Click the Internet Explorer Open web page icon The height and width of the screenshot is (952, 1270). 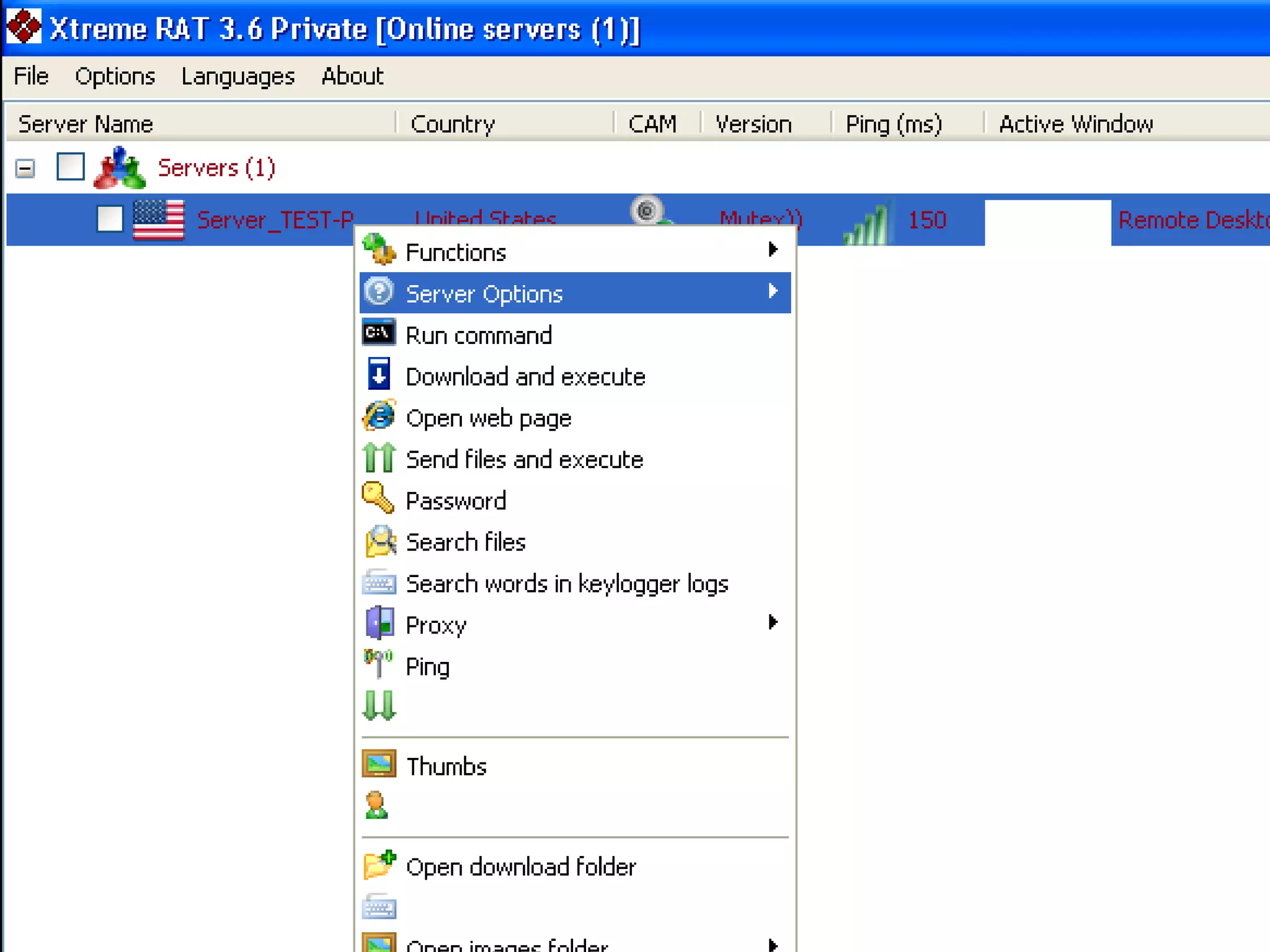pos(378,416)
